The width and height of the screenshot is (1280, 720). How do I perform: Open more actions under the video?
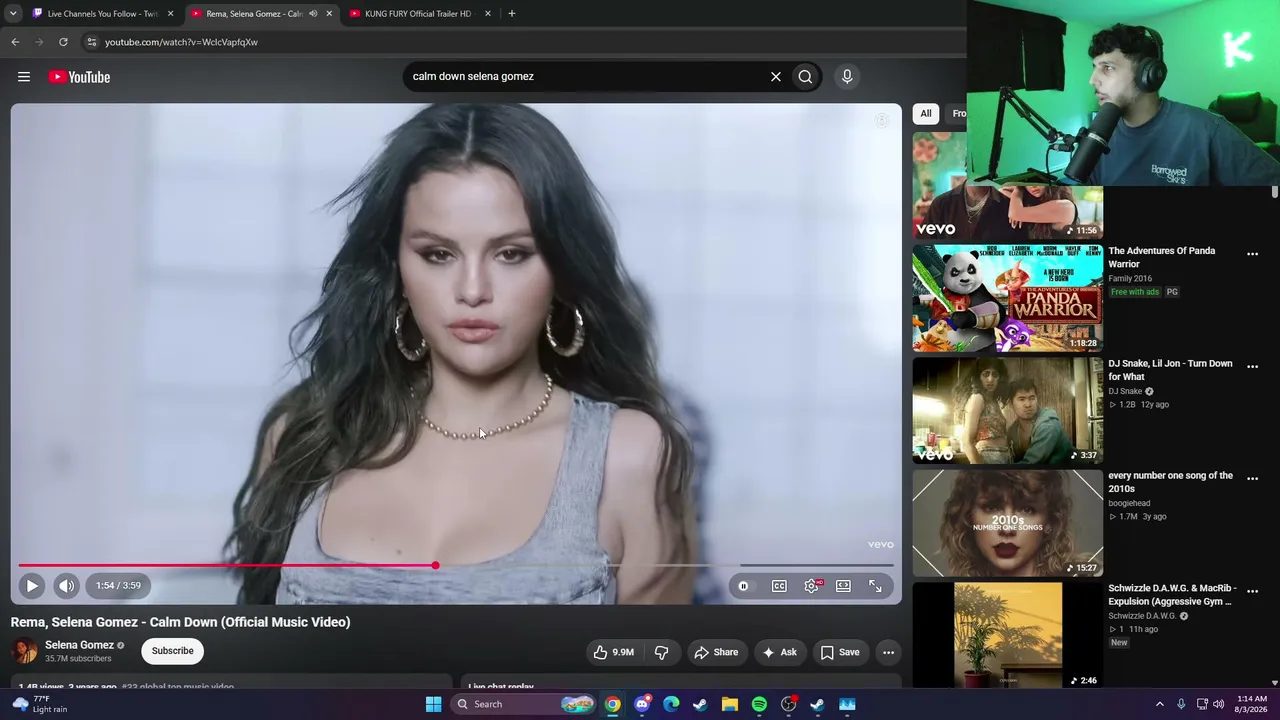[888, 653]
